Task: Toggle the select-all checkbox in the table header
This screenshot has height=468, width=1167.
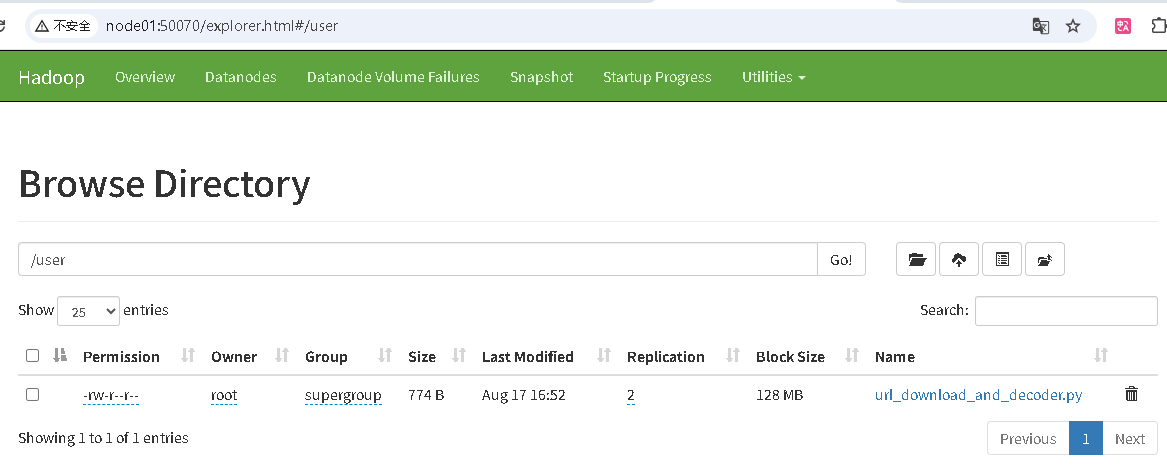Action: coord(32,356)
